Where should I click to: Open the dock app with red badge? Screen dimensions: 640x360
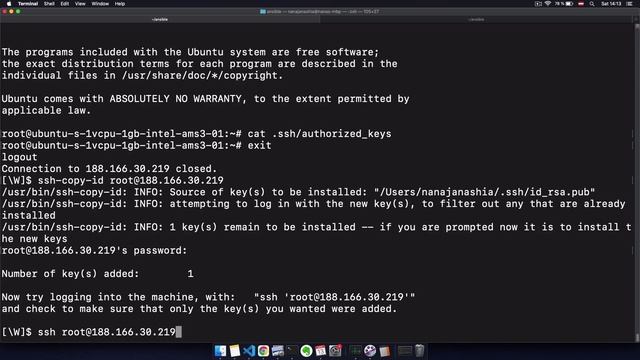pyautogui.click(x=335, y=351)
